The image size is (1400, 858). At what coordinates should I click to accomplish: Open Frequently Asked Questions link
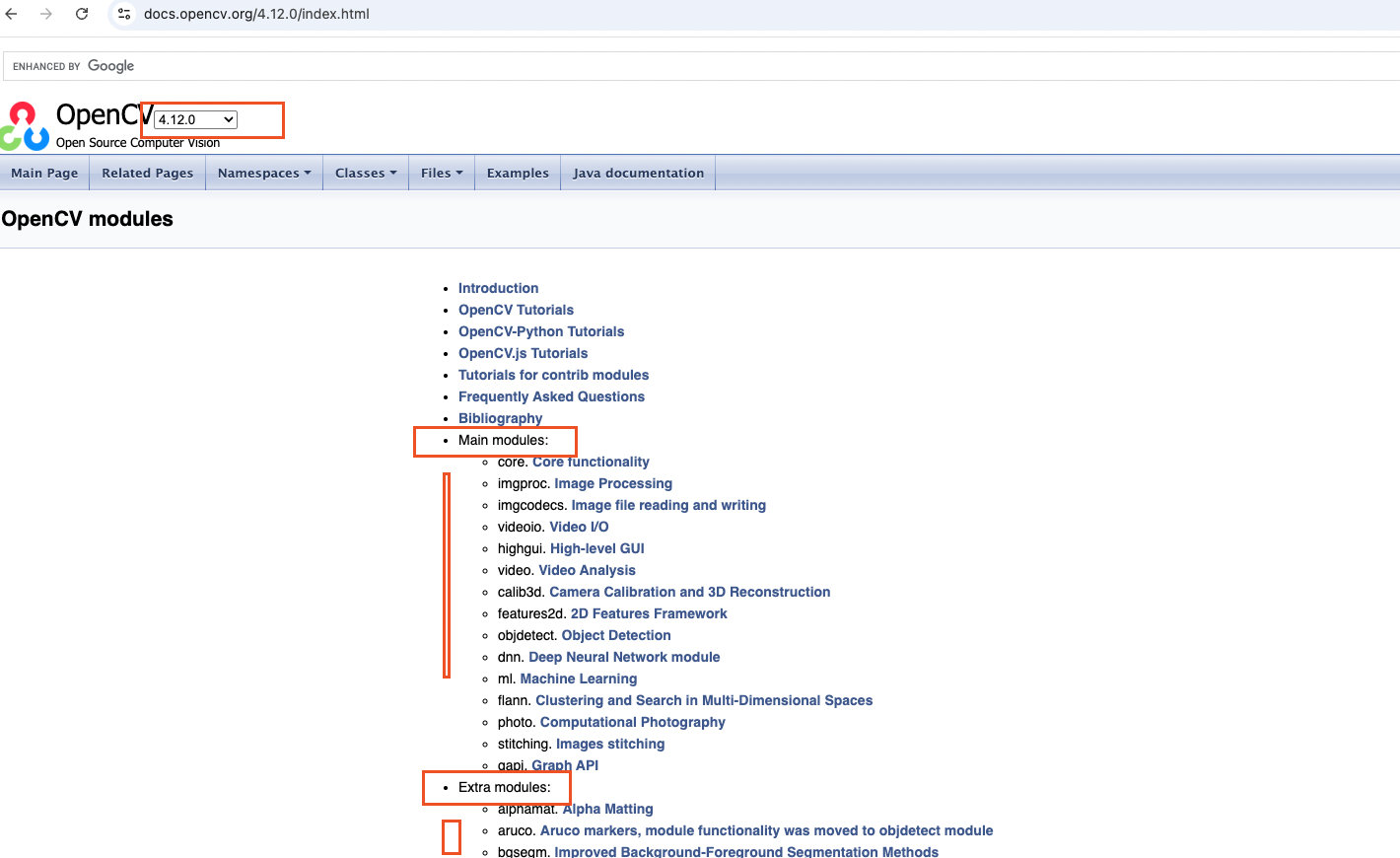(x=551, y=396)
